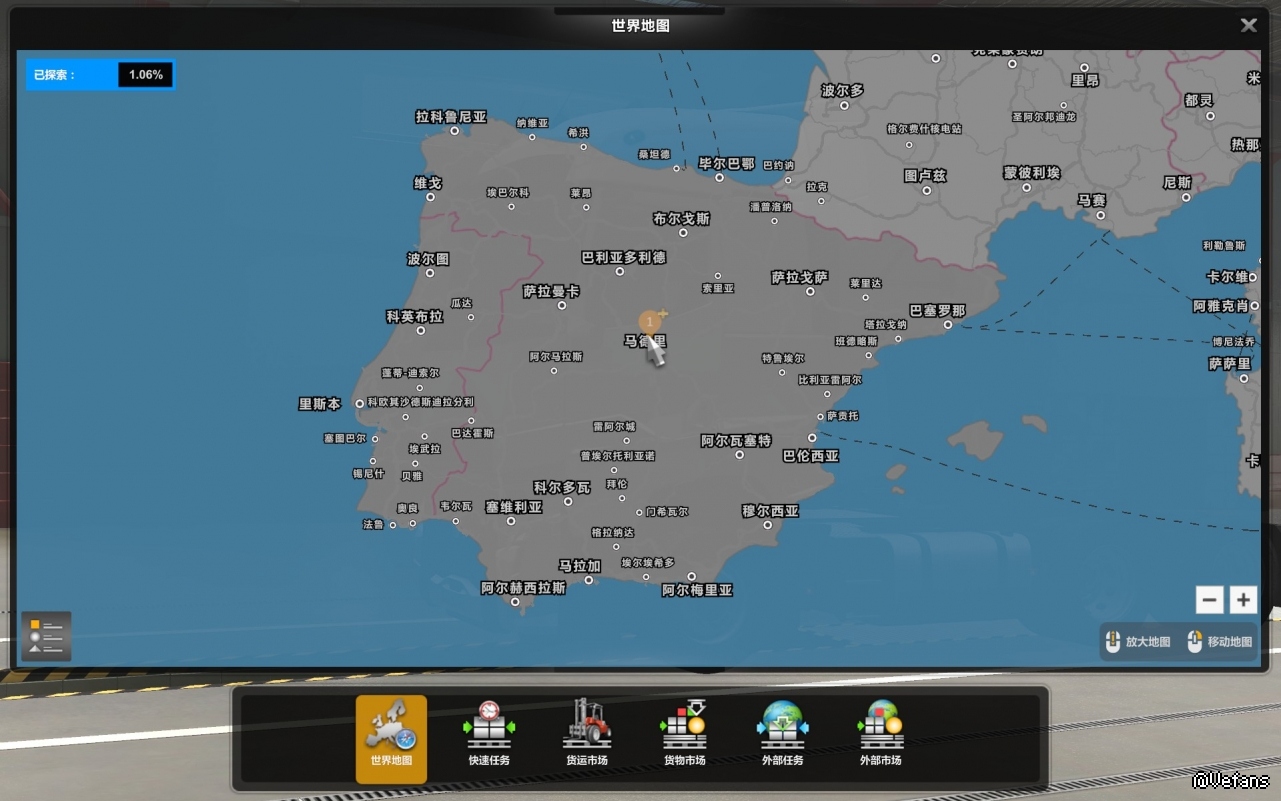The height and width of the screenshot is (801, 1281).
Task: Select the 毕尔巴鄂 city label
Action: [727, 164]
